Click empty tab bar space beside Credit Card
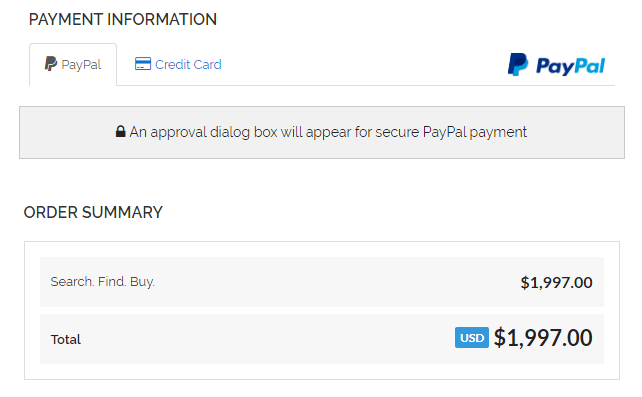642x397 pixels. coord(360,65)
